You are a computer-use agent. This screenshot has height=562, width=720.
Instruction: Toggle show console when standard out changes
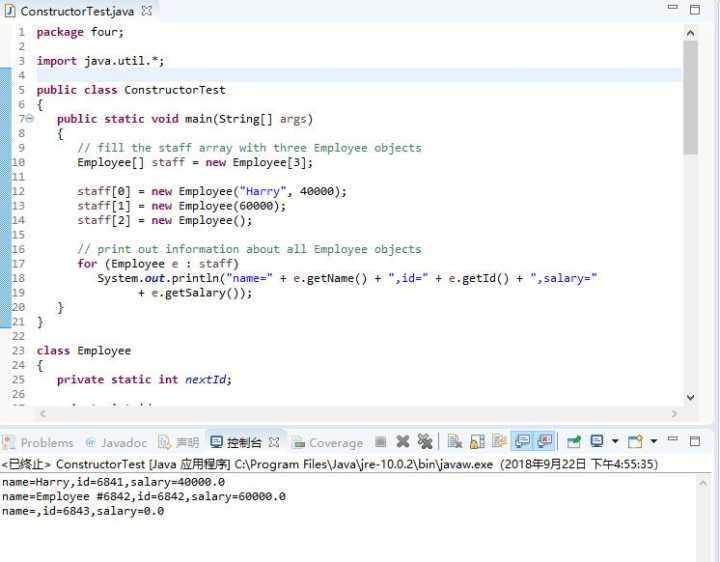(522, 442)
